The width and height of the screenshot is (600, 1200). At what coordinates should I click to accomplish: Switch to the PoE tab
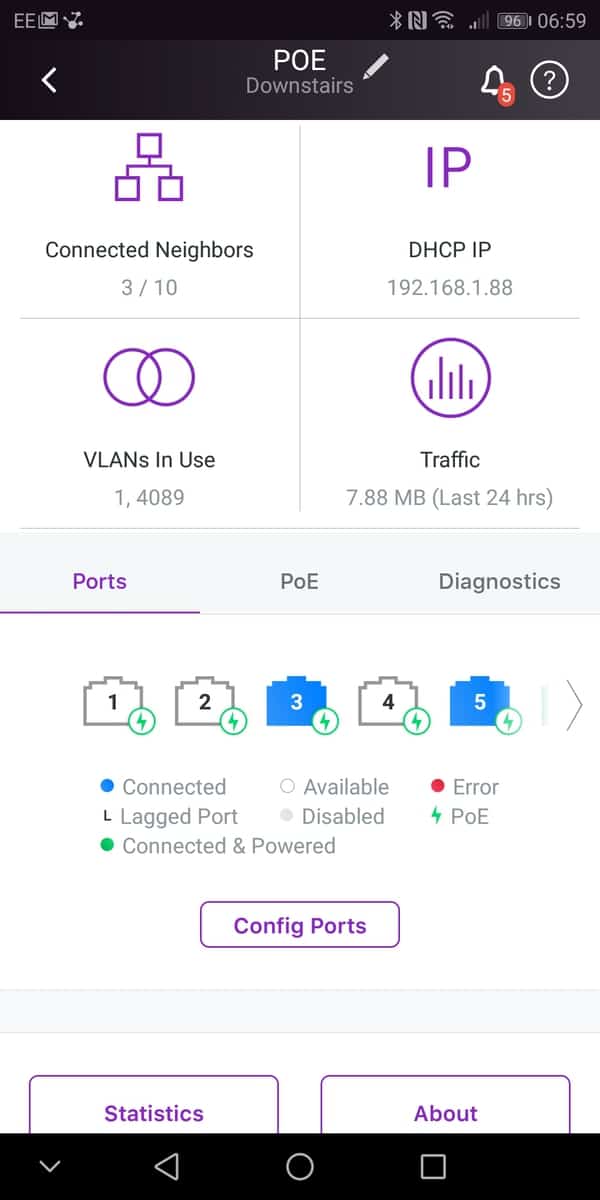[299, 581]
